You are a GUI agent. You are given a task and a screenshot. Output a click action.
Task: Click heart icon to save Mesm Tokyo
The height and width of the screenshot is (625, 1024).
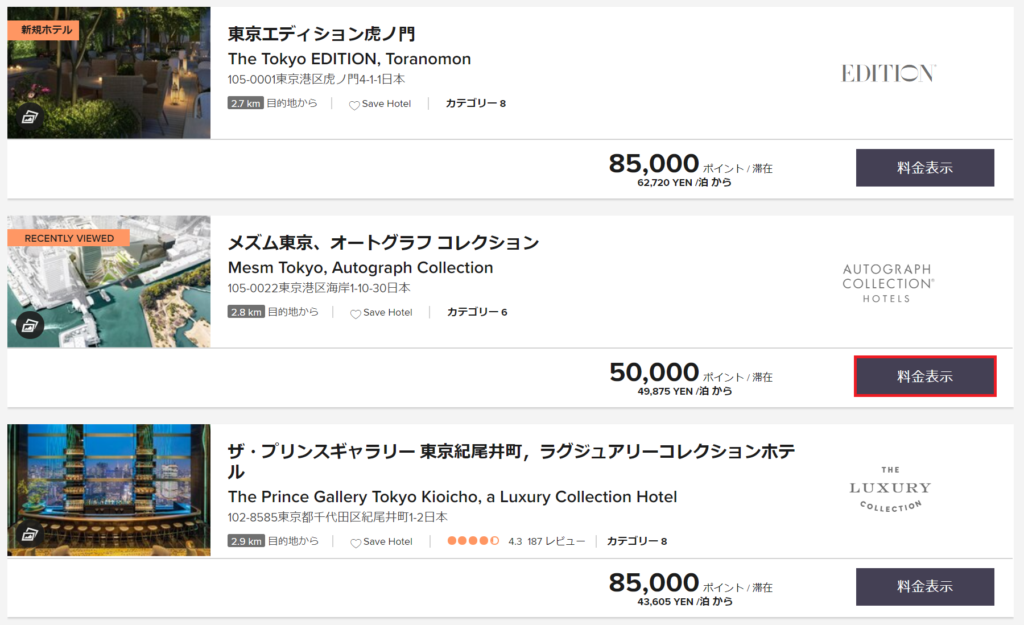coord(355,313)
